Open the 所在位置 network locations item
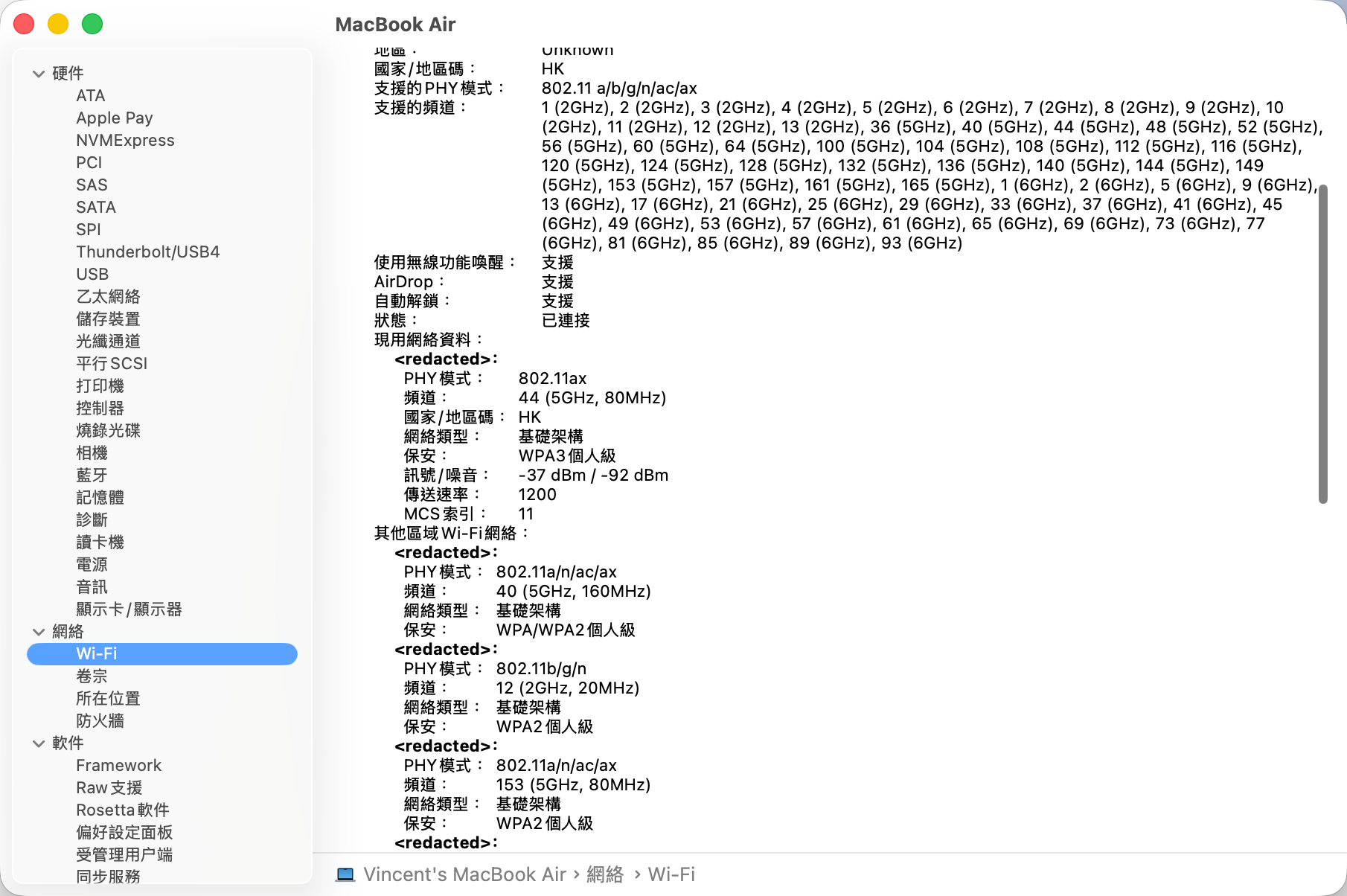 coord(108,699)
